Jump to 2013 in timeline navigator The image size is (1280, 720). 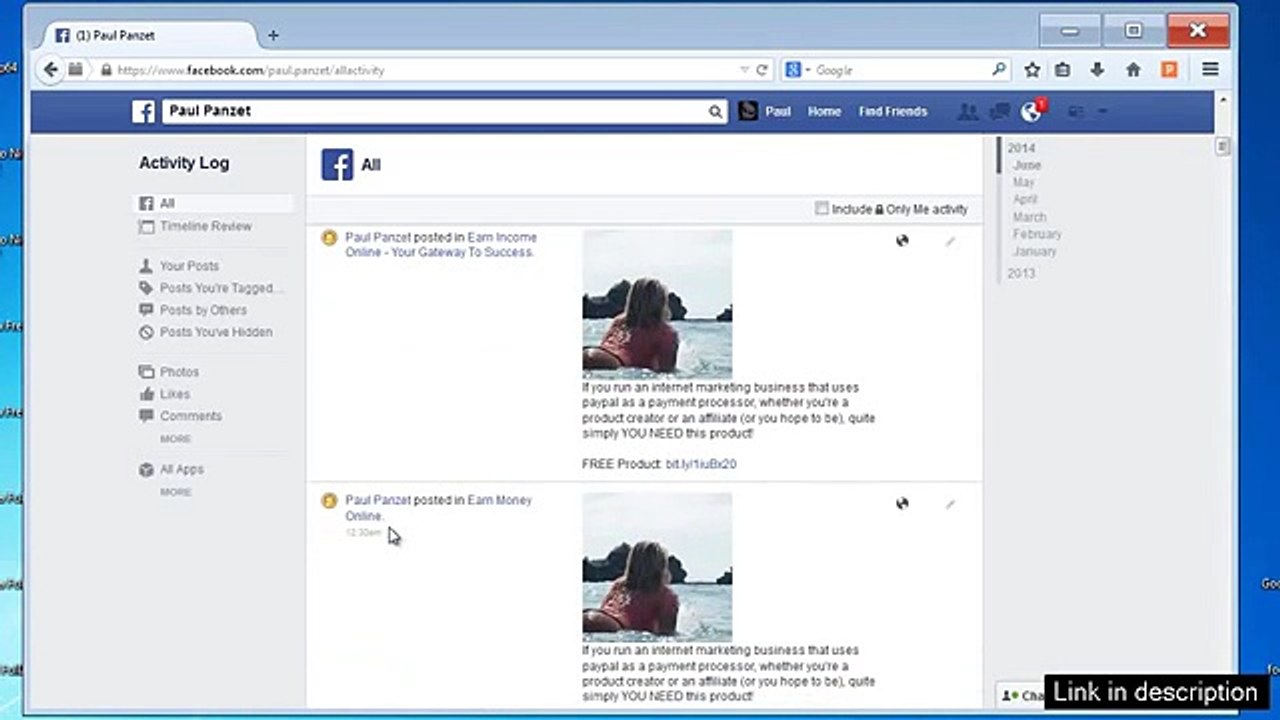tap(1021, 273)
